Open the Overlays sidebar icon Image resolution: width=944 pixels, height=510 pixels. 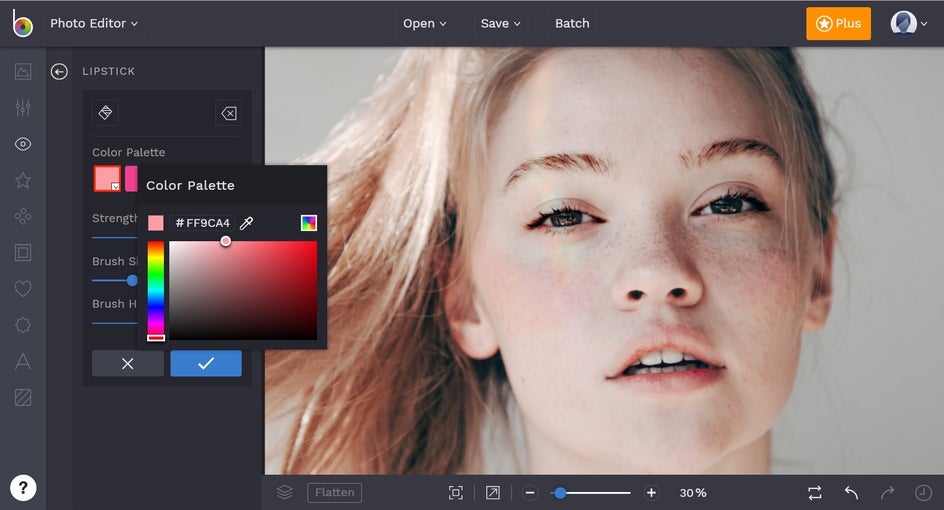[23, 325]
